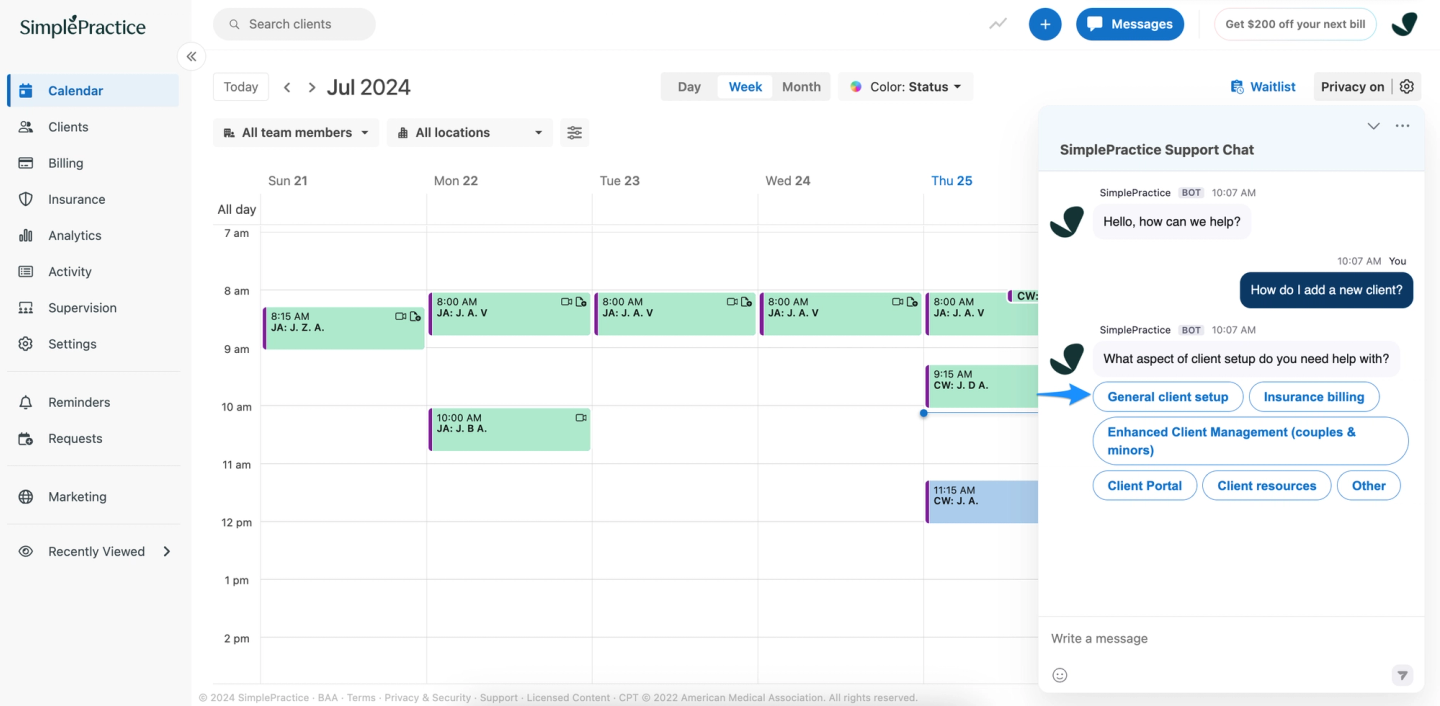Open All team members dropdown
The image size is (1440, 706).
pyautogui.click(x=296, y=132)
